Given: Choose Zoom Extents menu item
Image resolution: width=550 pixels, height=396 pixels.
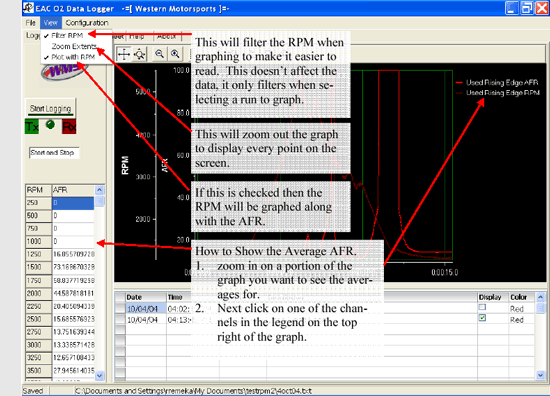Looking at the screenshot, I should (x=74, y=46).
